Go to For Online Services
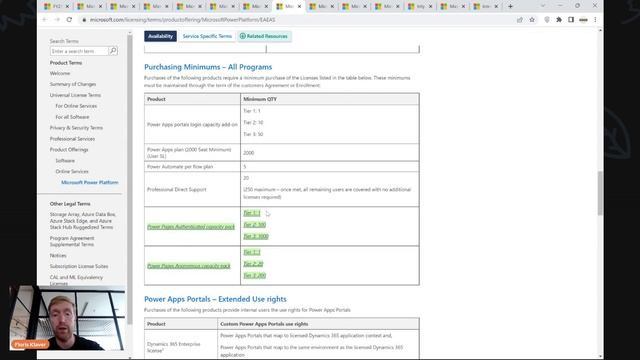Image resolution: width=640 pixels, height=360 pixels. [x=76, y=106]
